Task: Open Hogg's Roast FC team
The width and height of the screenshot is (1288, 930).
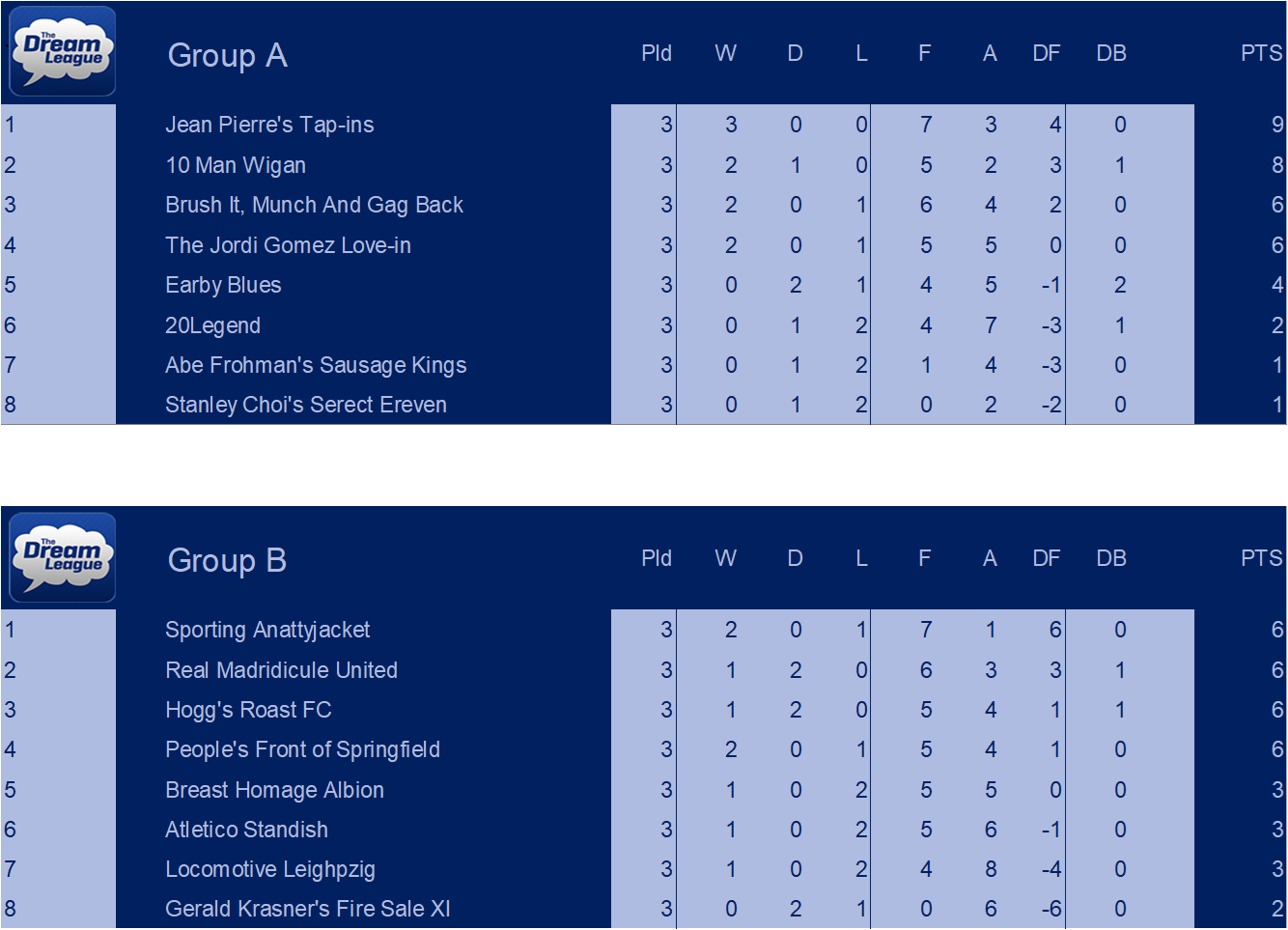Action: coord(248,710)
